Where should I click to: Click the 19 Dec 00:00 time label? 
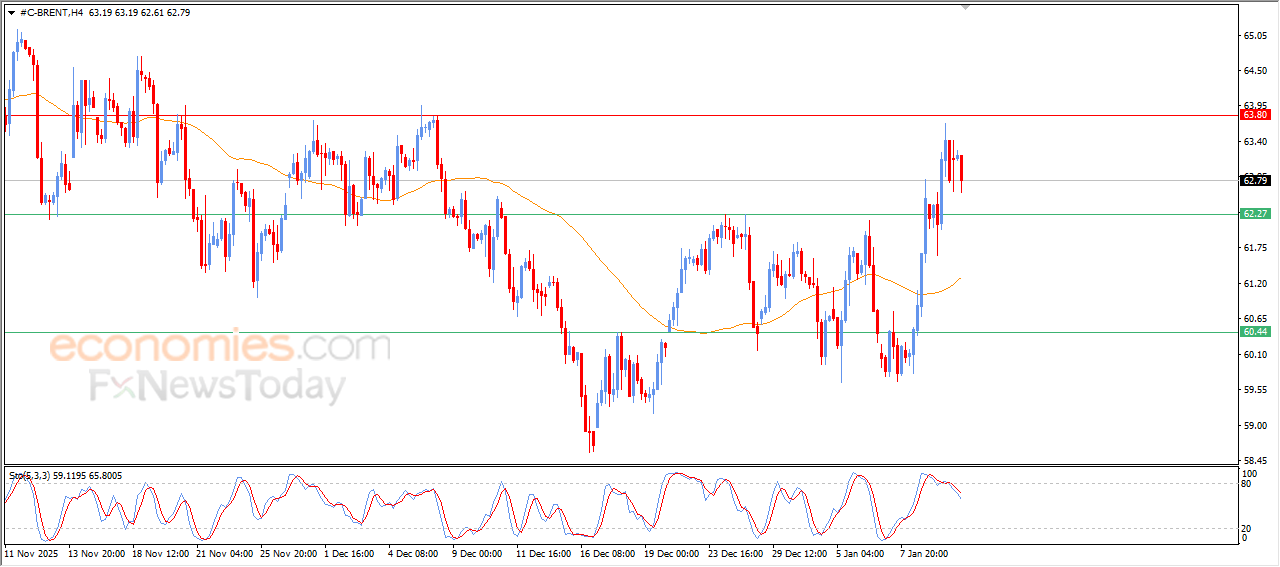[x=673, y=552]
